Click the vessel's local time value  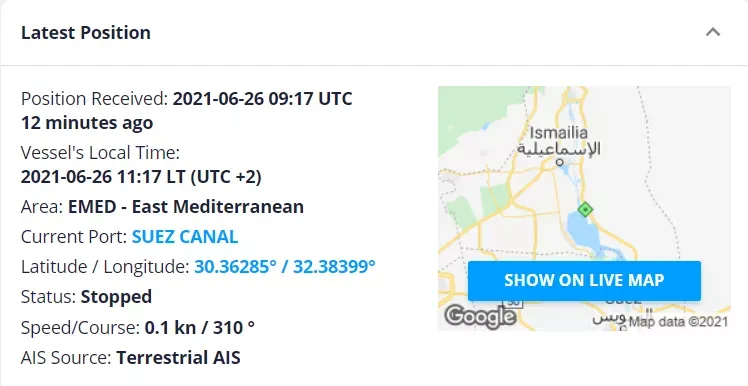coord(141,177)
